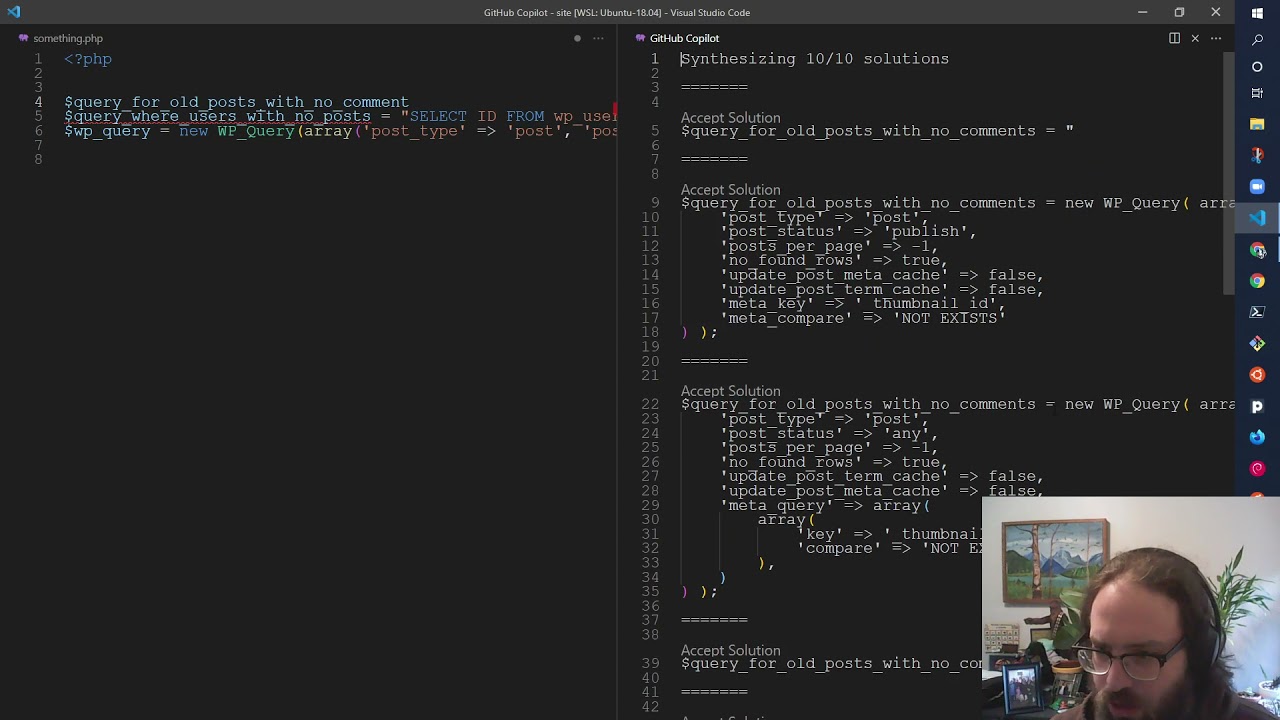Click the Copilot panel vertical scrollbar
This screenshot has height=720, width=1280.
click(1229, 172)
